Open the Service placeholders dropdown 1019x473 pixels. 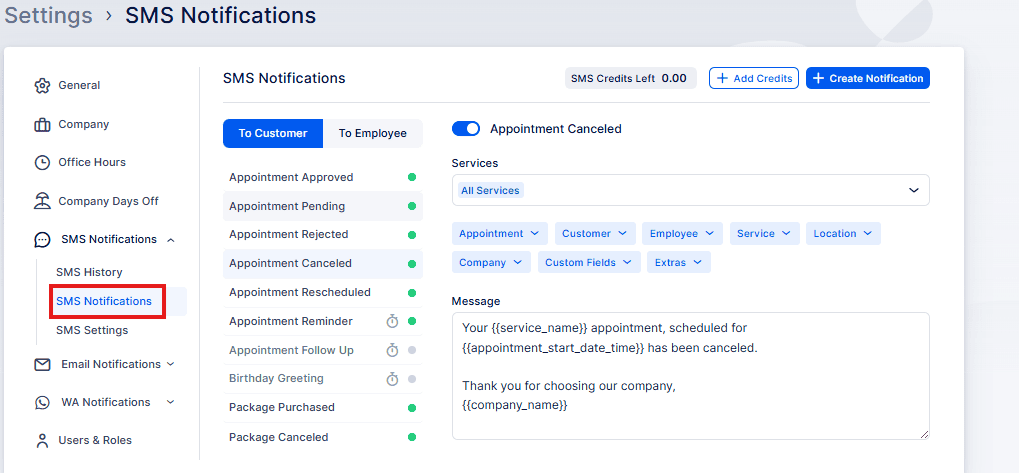coord(764,233)
